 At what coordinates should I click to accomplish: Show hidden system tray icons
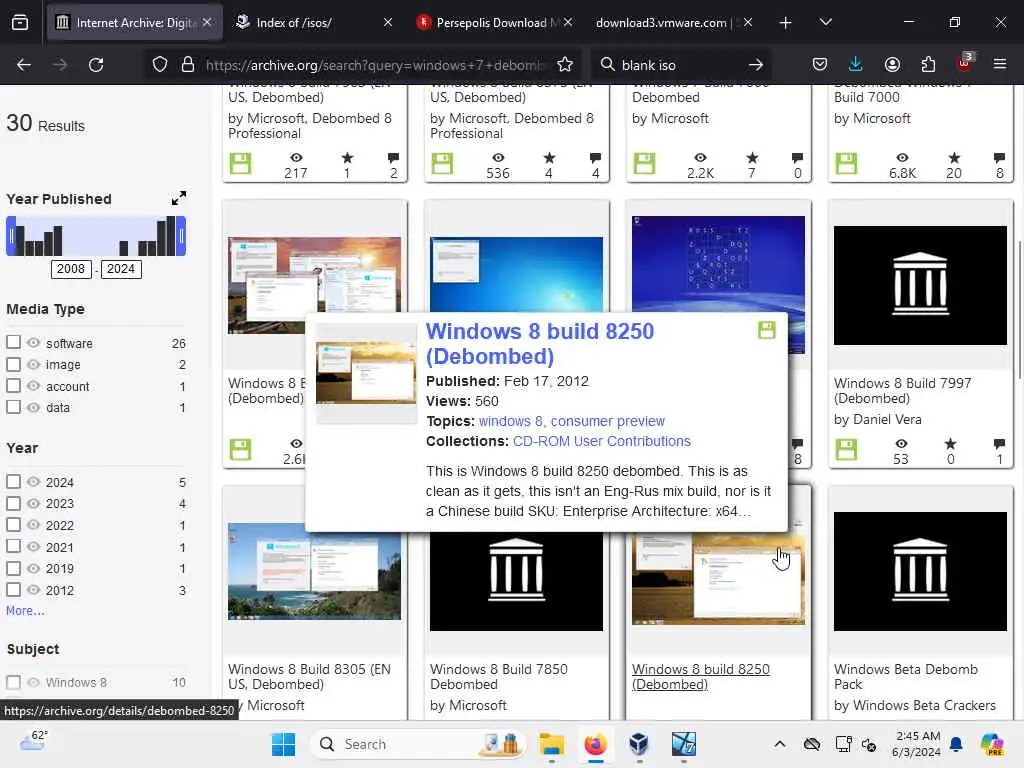click(780, 744)
